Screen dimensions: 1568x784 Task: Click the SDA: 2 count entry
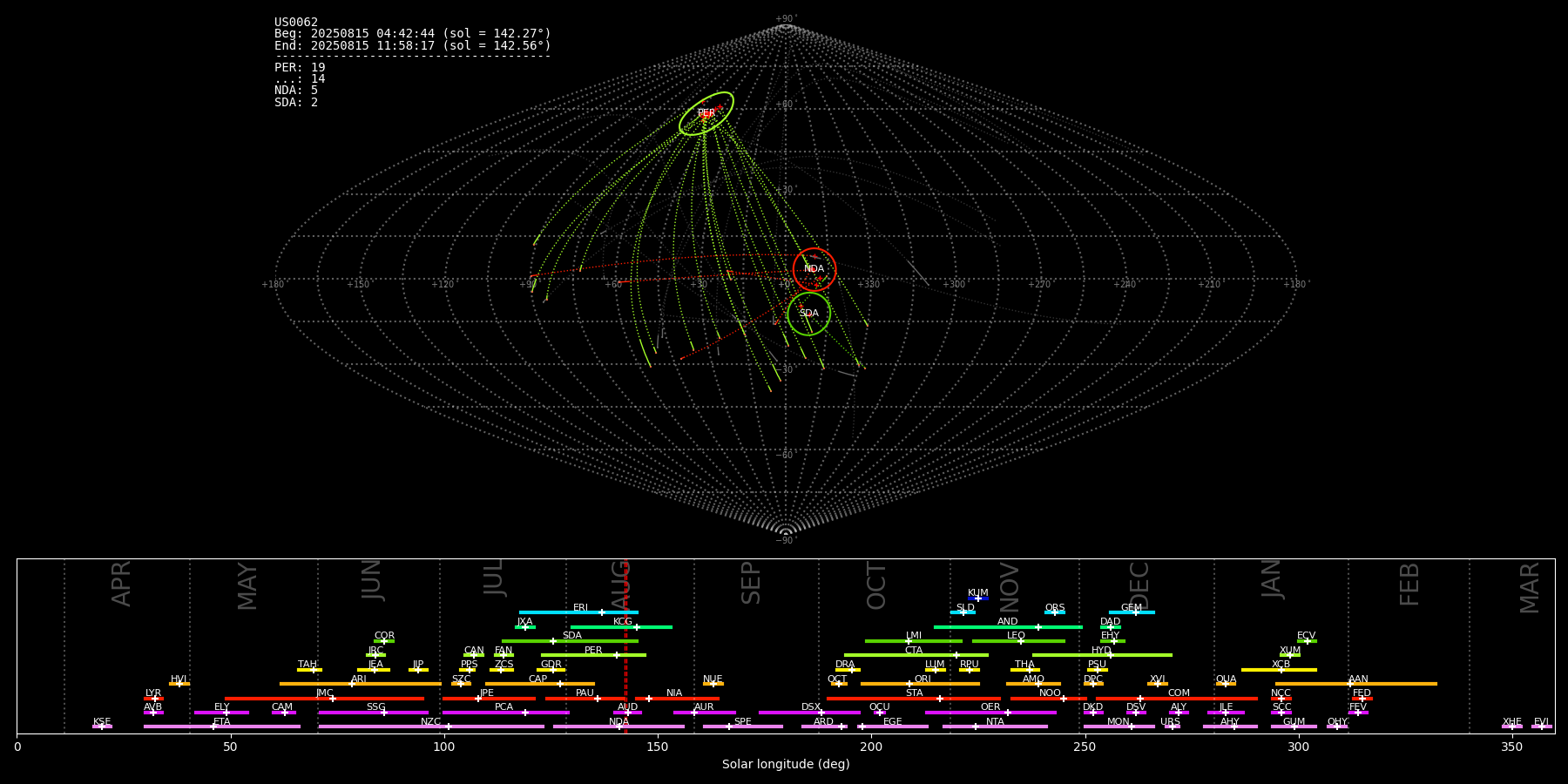[x=296, y=102]
